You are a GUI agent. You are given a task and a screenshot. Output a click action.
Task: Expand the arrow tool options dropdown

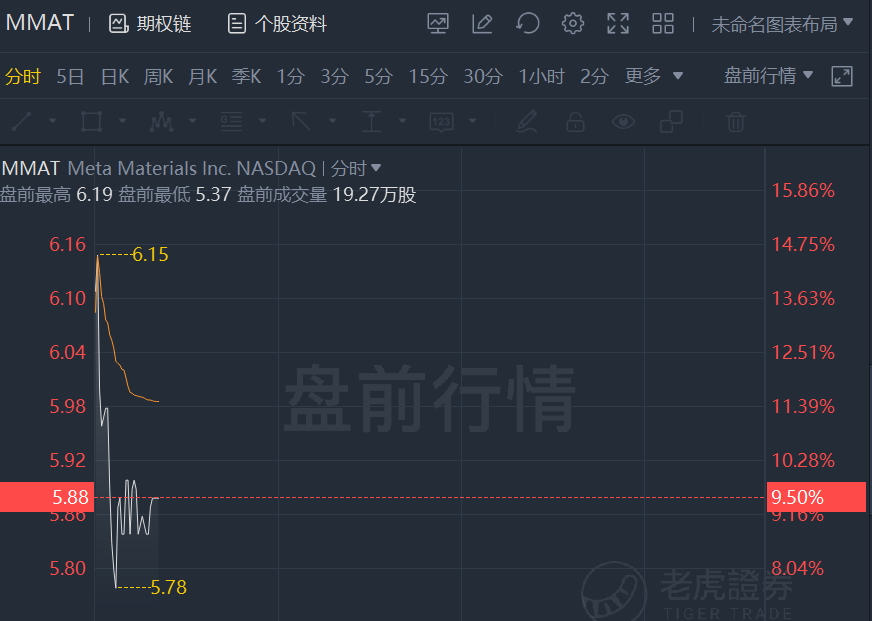tap(333, 121)
